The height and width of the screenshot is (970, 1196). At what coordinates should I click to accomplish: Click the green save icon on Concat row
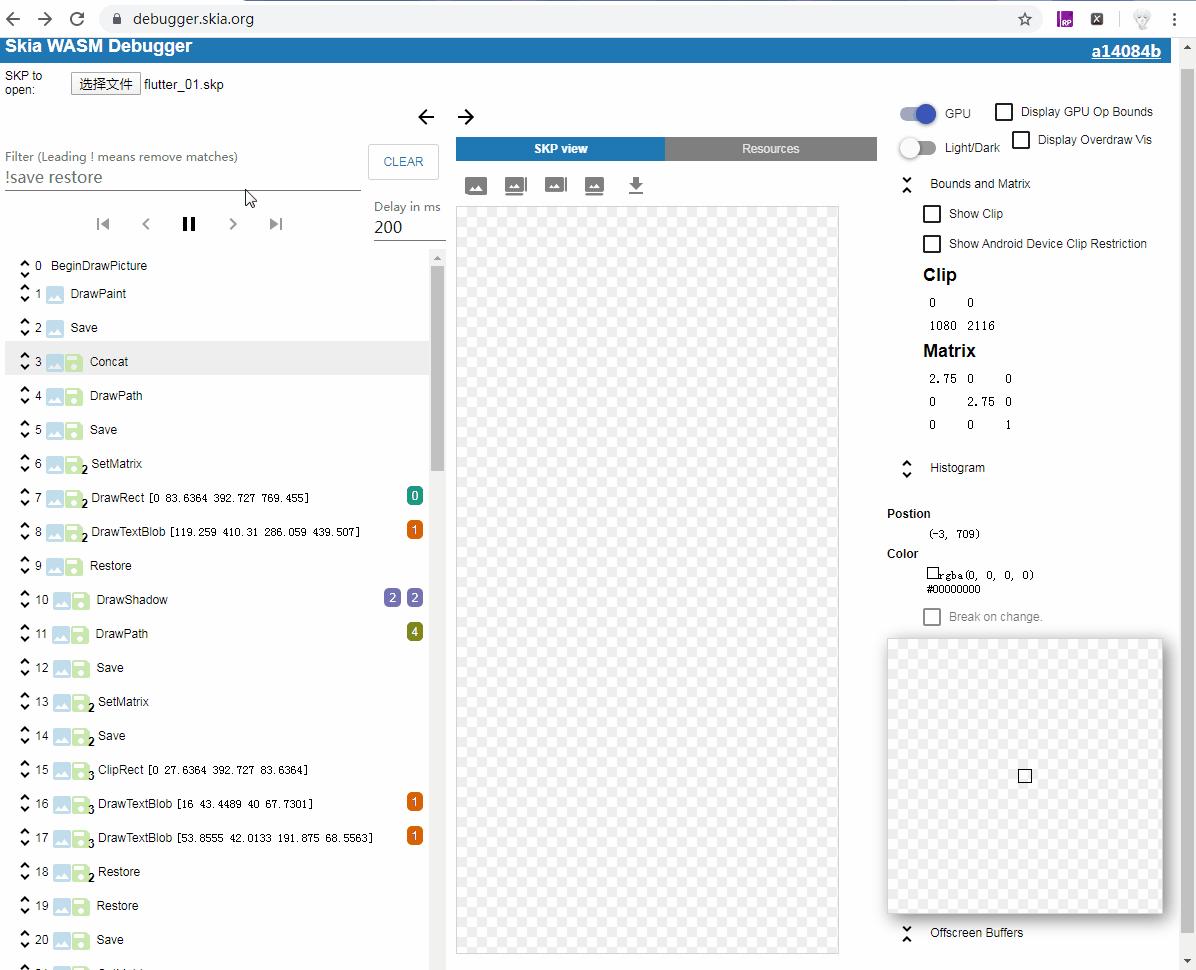click(x=74, y=362)
